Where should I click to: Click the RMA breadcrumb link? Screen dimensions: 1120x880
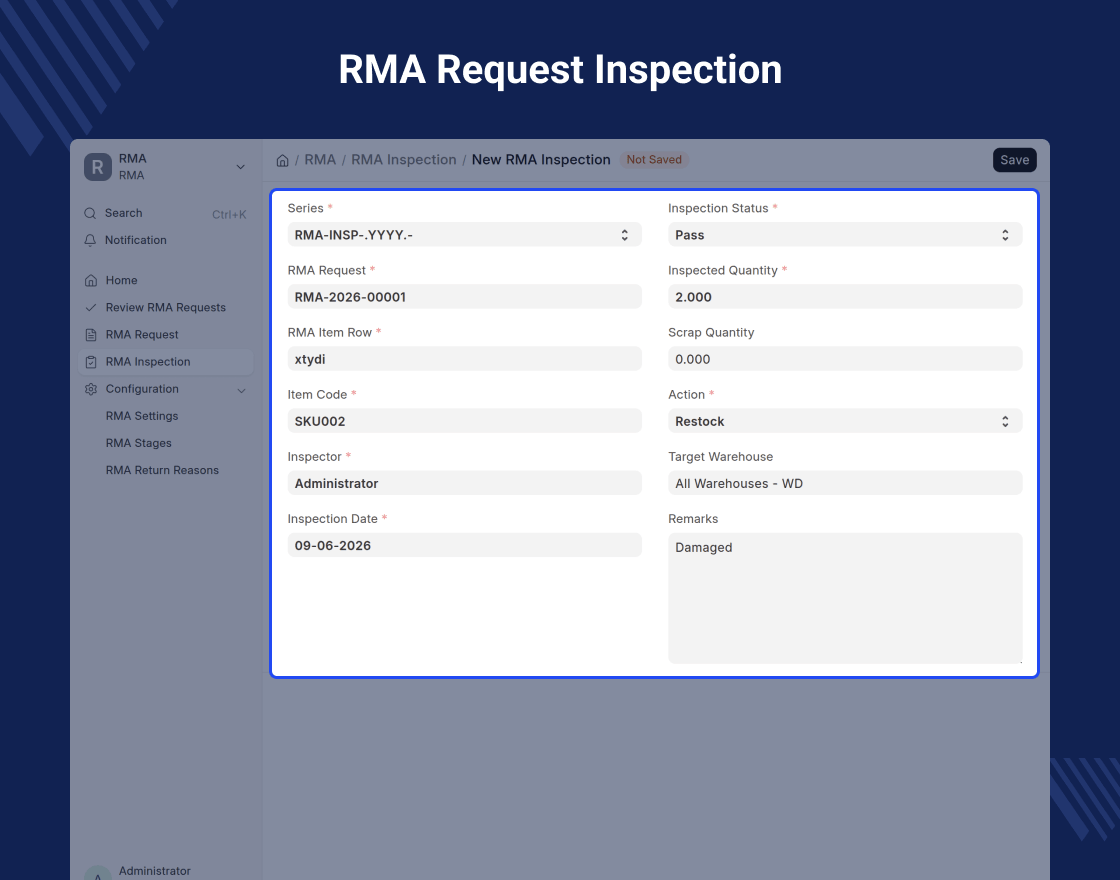tap(320, 160)
